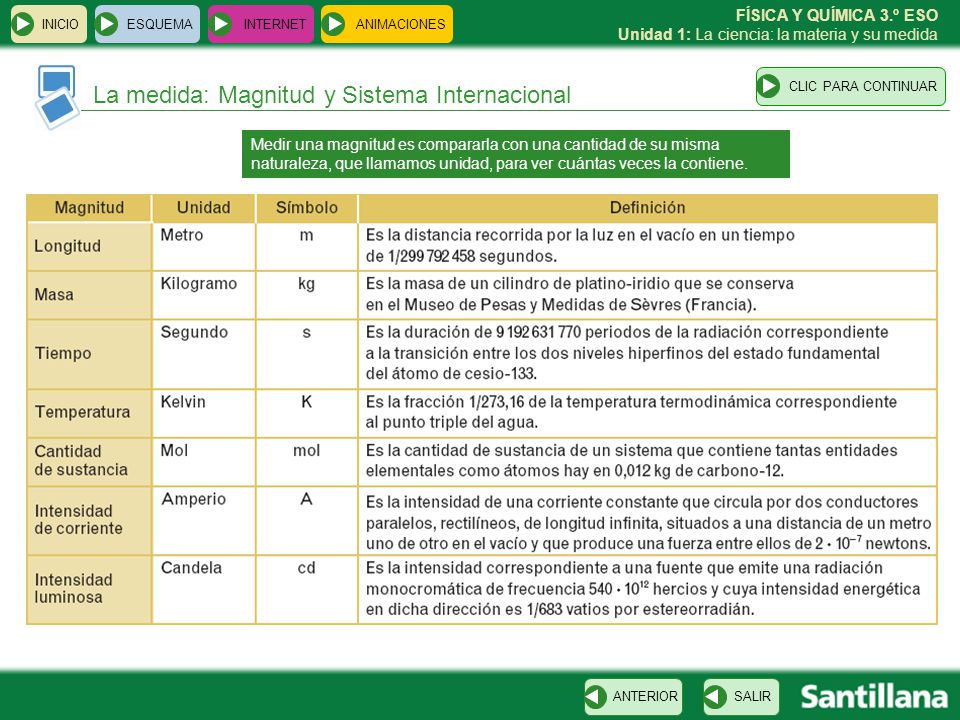
Task: Open the ESQUEMA navigation tab
Action: tap(148, 24)
